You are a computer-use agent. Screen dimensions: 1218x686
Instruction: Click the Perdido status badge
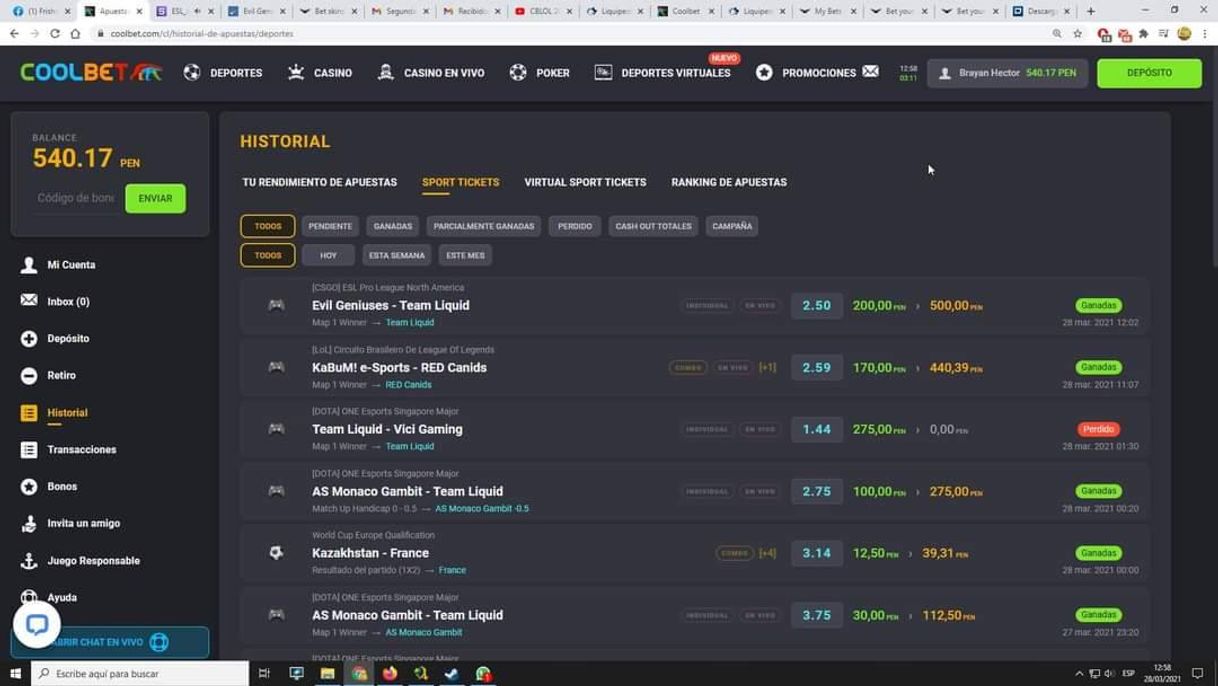tap(1098, 429)
